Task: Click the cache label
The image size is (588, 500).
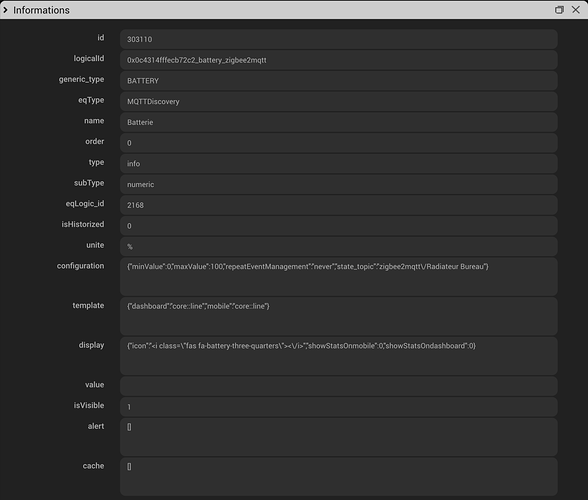Action: pos(93,466)
